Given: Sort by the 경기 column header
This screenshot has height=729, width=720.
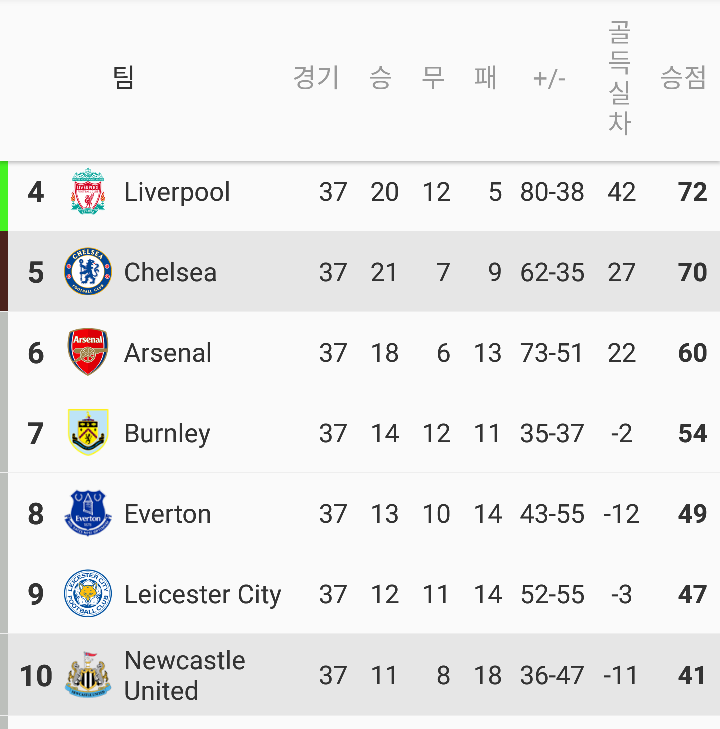Looking at the screenshot, I should [x=317, y=77].
